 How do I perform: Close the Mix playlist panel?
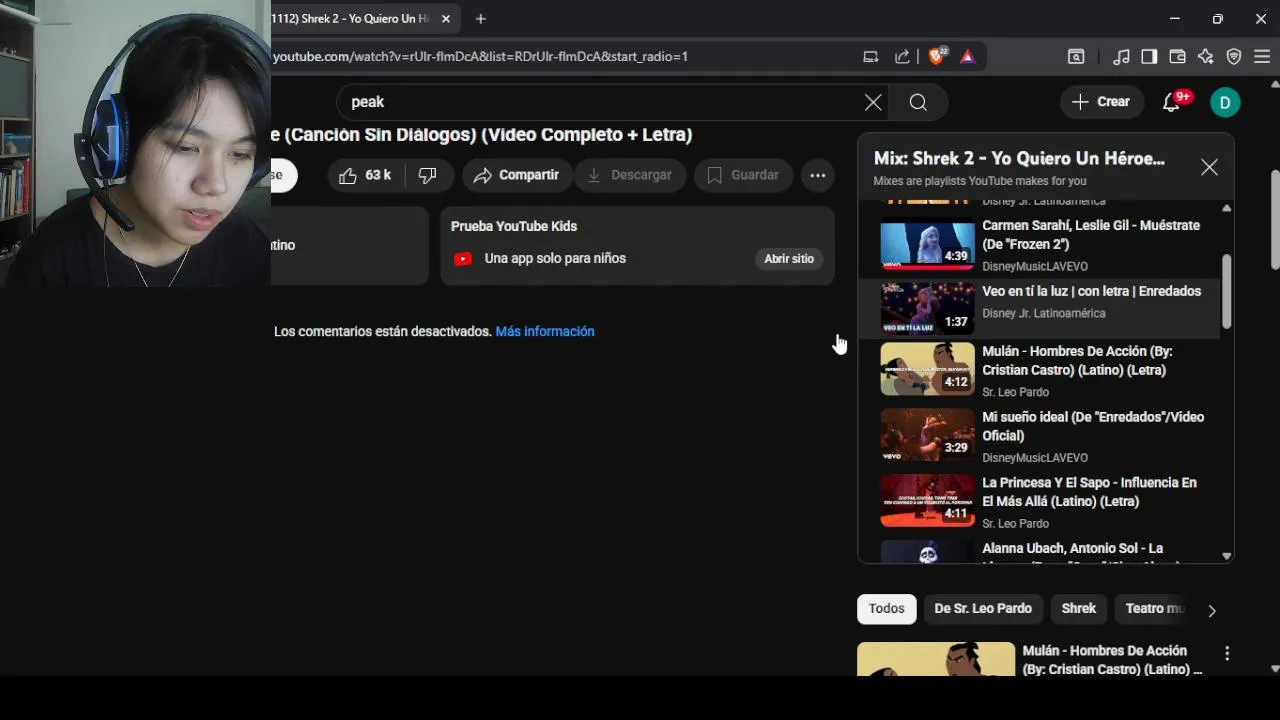pos(1209,167)
